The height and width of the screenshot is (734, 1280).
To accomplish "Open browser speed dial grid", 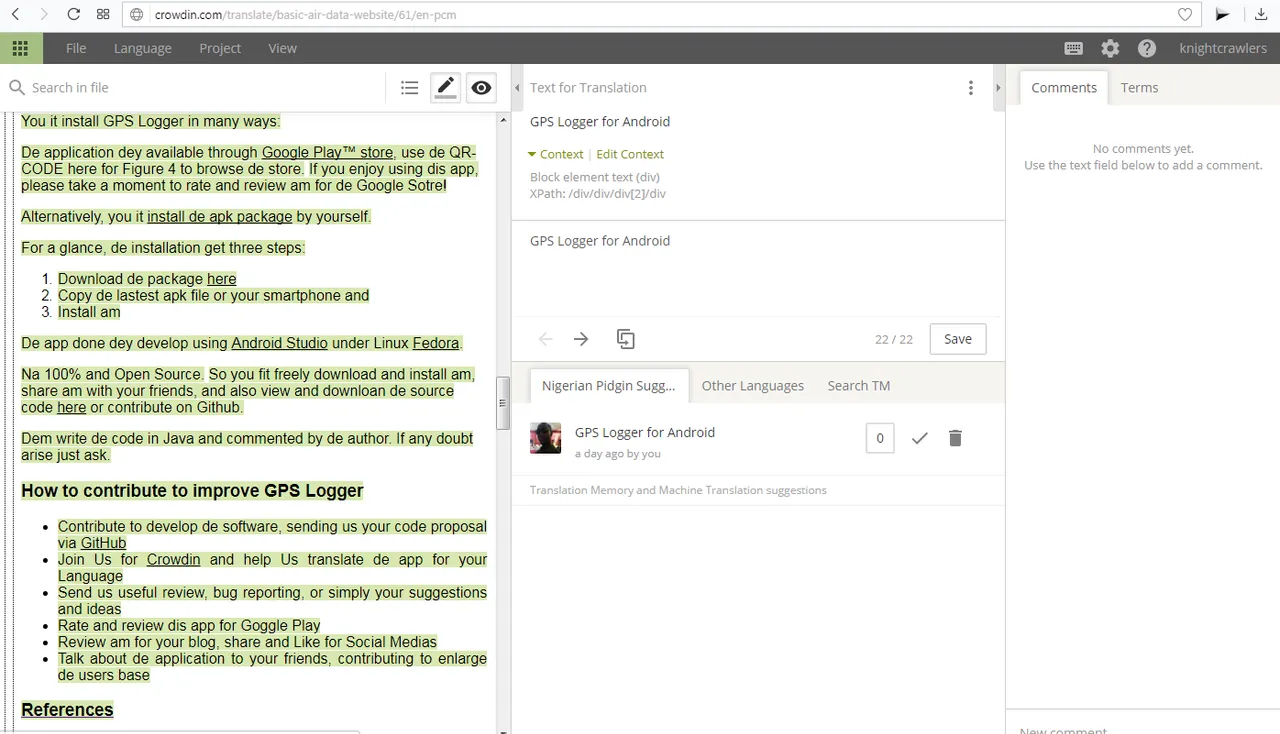I will [103, 14].
